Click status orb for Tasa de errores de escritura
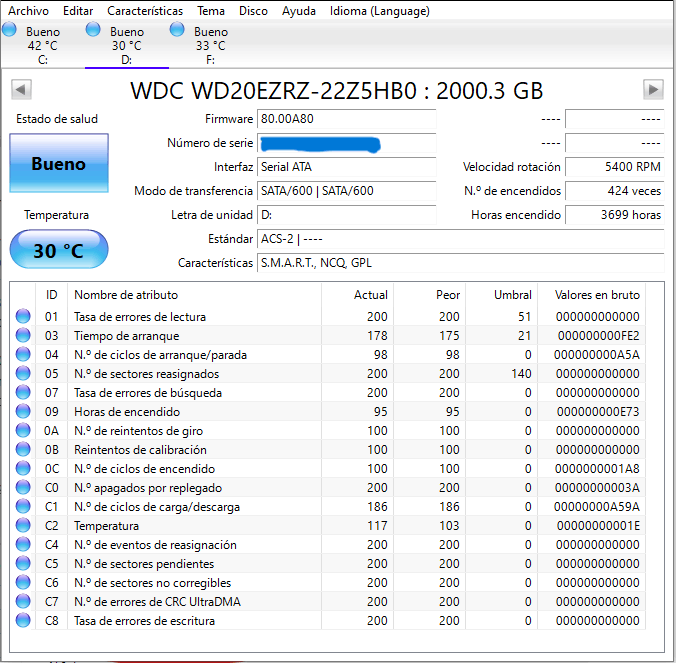 click(23, 620)
